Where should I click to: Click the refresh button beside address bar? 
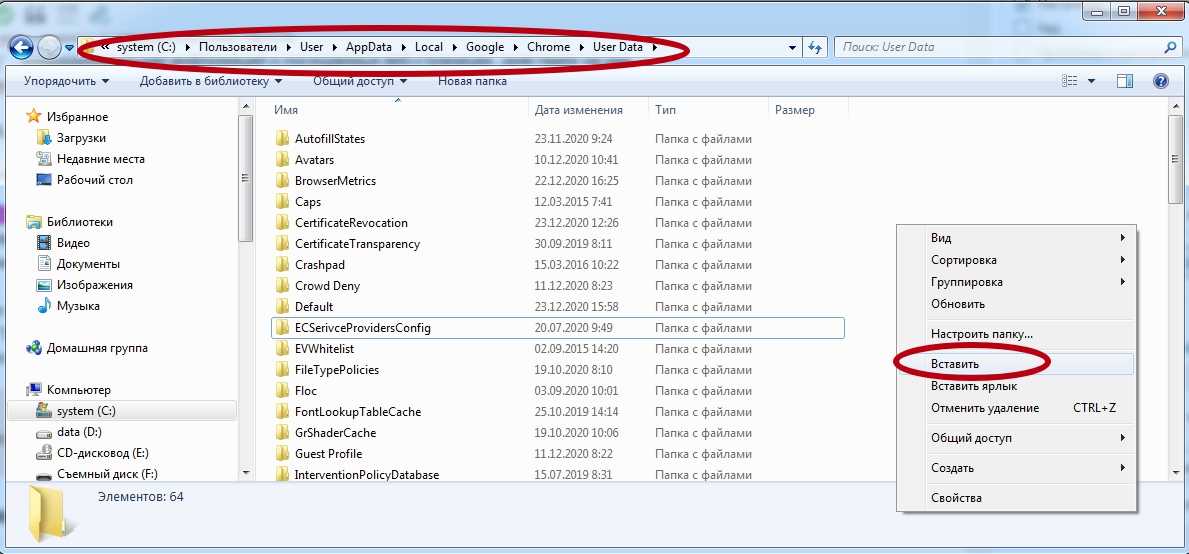(815, 47)
